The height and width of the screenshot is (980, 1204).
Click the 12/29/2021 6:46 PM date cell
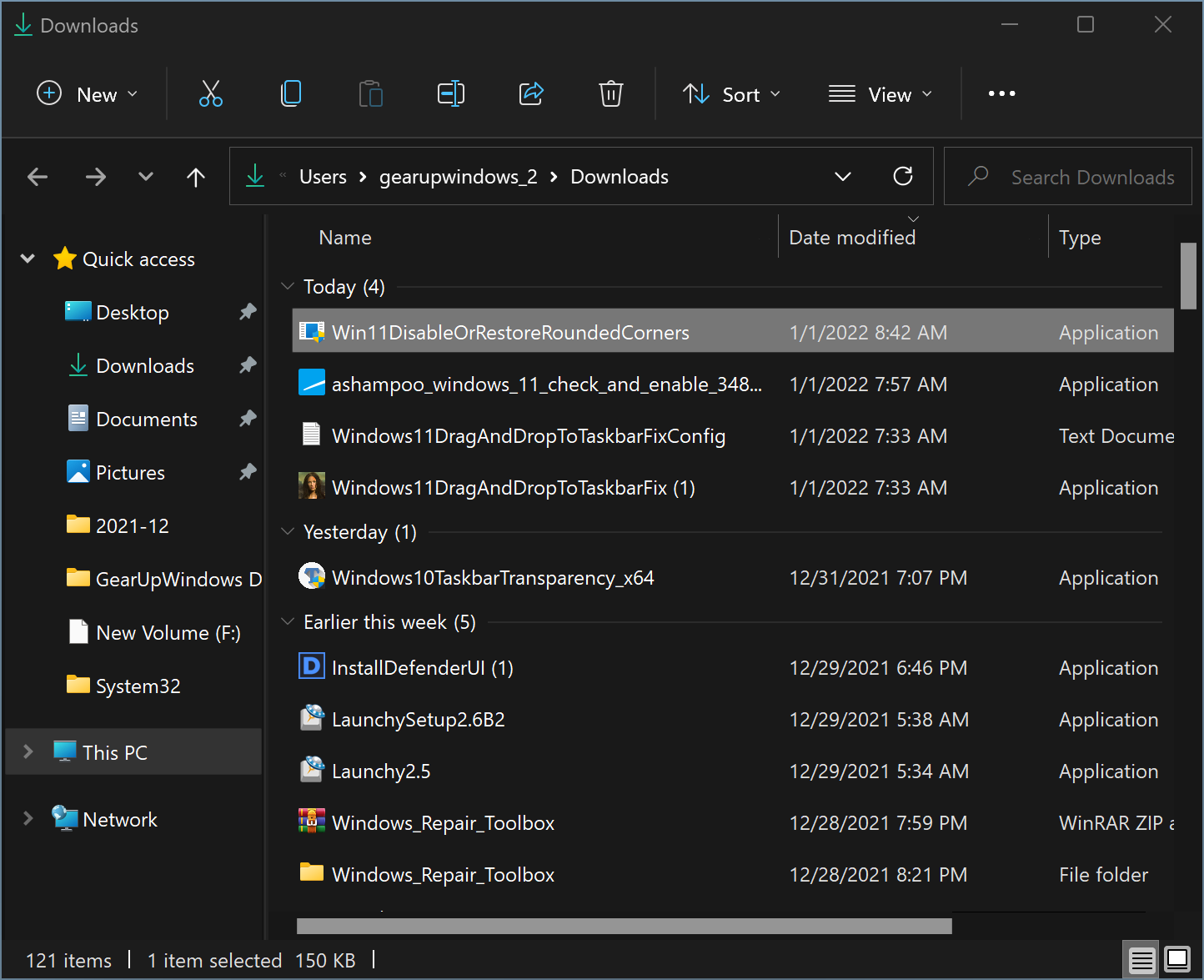(878, 668)
